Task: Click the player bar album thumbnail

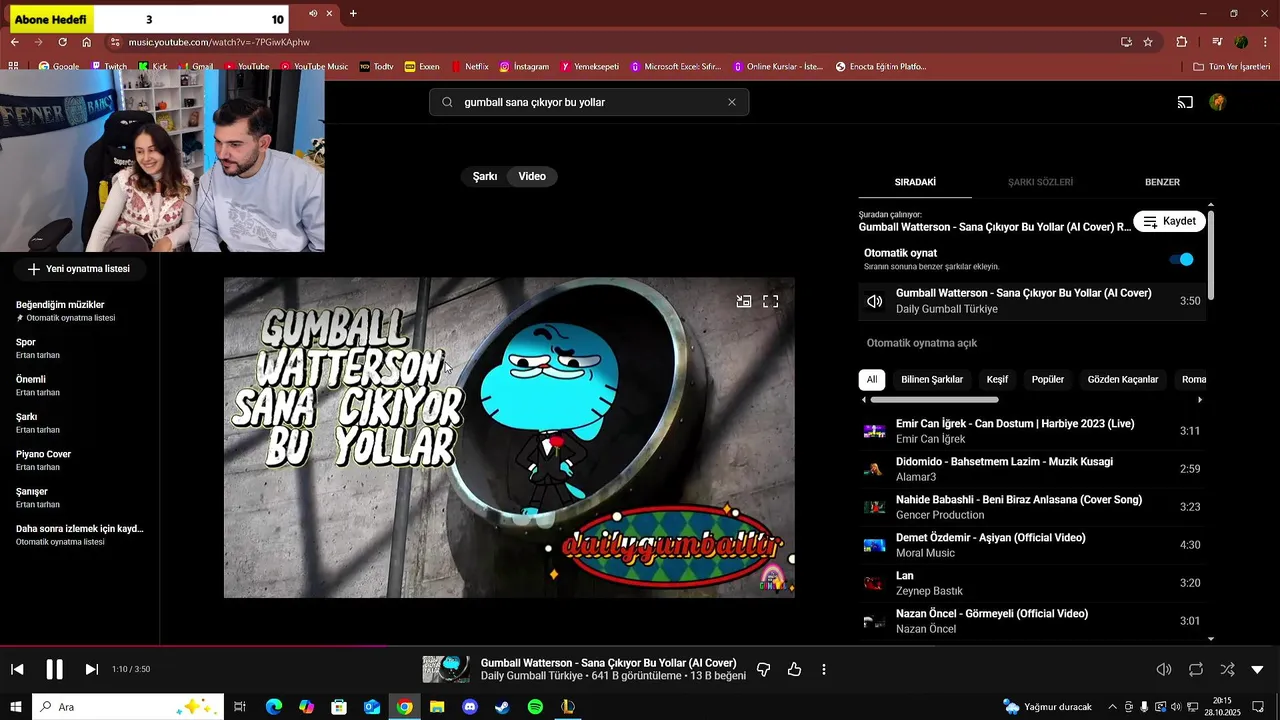Action: 446,669
